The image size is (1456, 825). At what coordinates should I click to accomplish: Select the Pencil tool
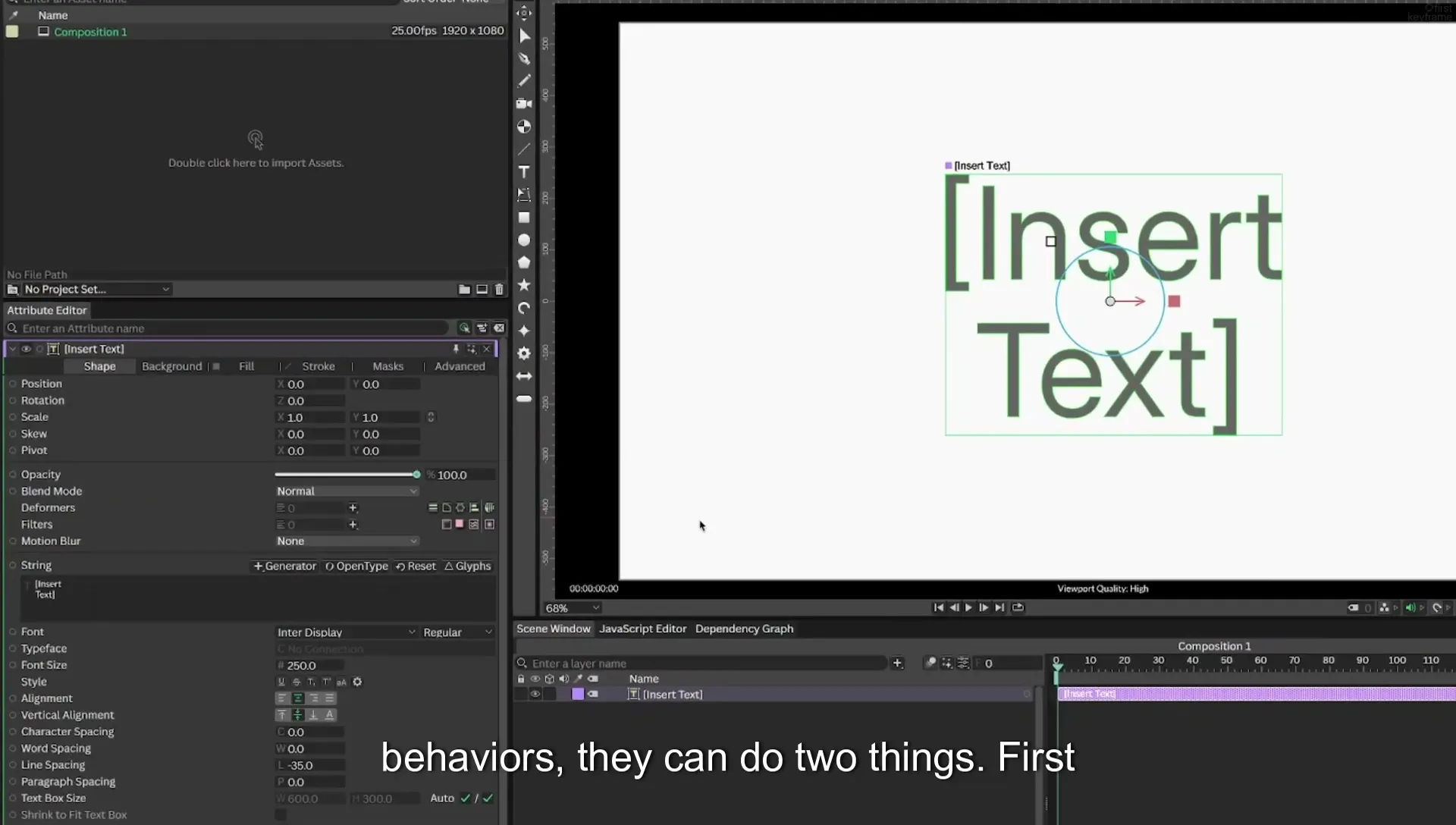coord(524,80)
